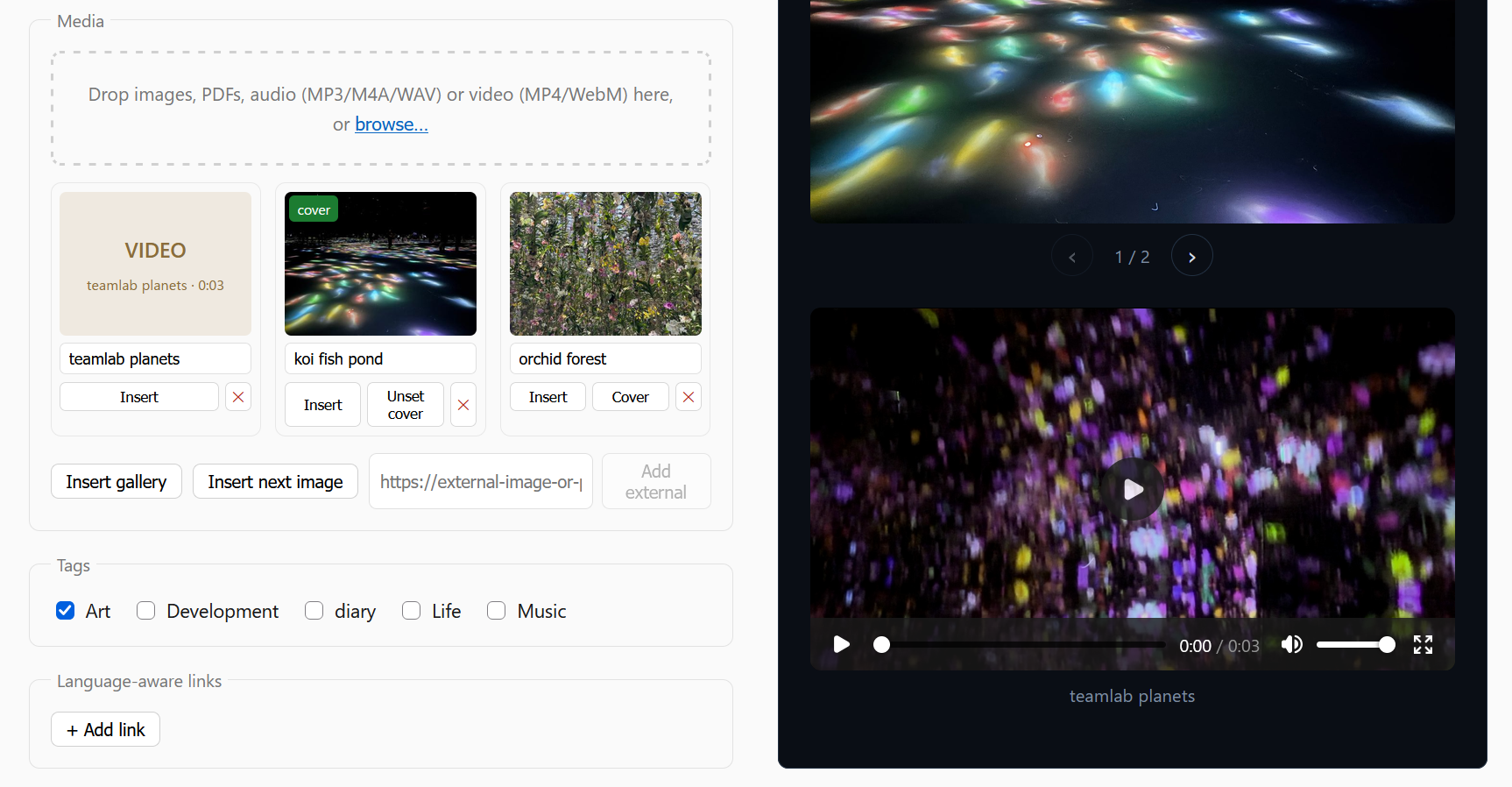The height and width of the screenshot is (787, 1512).
Task: Click the 0:00 / 0:03 time display
Action: pyautogui.click(x=1219, y=646)
